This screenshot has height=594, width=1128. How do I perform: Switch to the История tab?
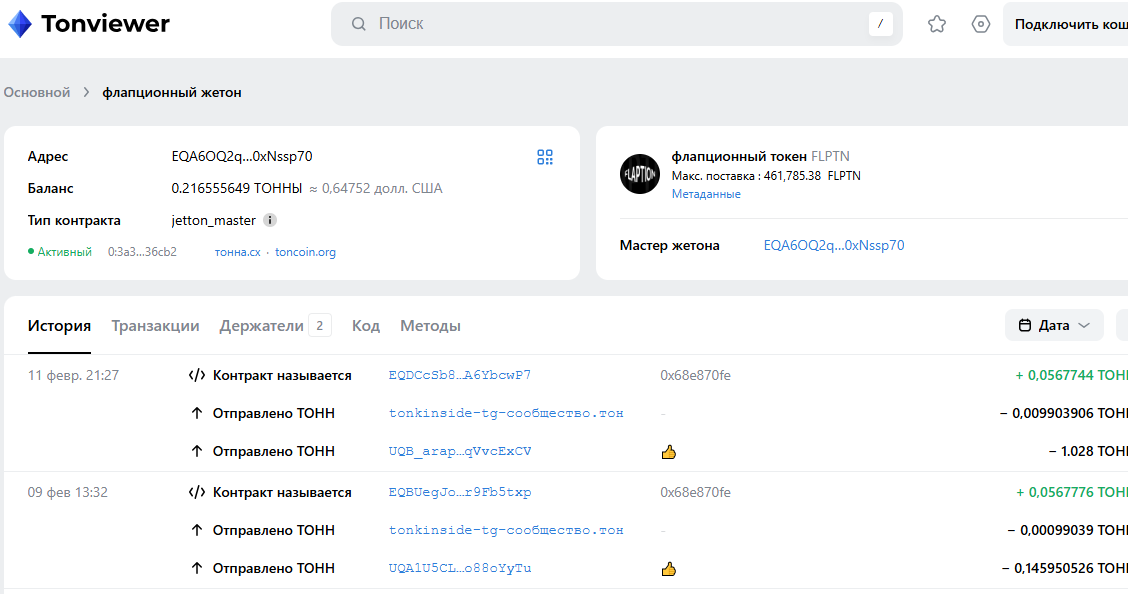click(x=59, y=326)
